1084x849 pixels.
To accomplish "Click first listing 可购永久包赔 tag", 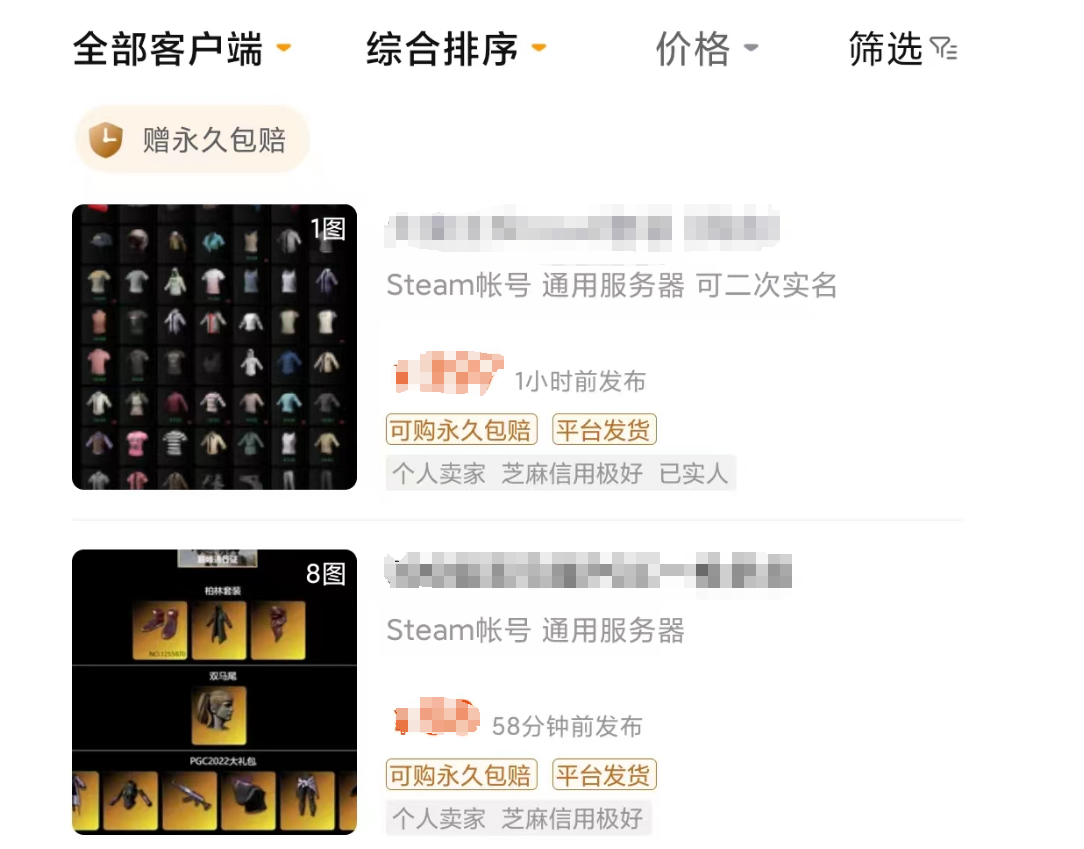I will pyautogui.click(x=462, y=430).
